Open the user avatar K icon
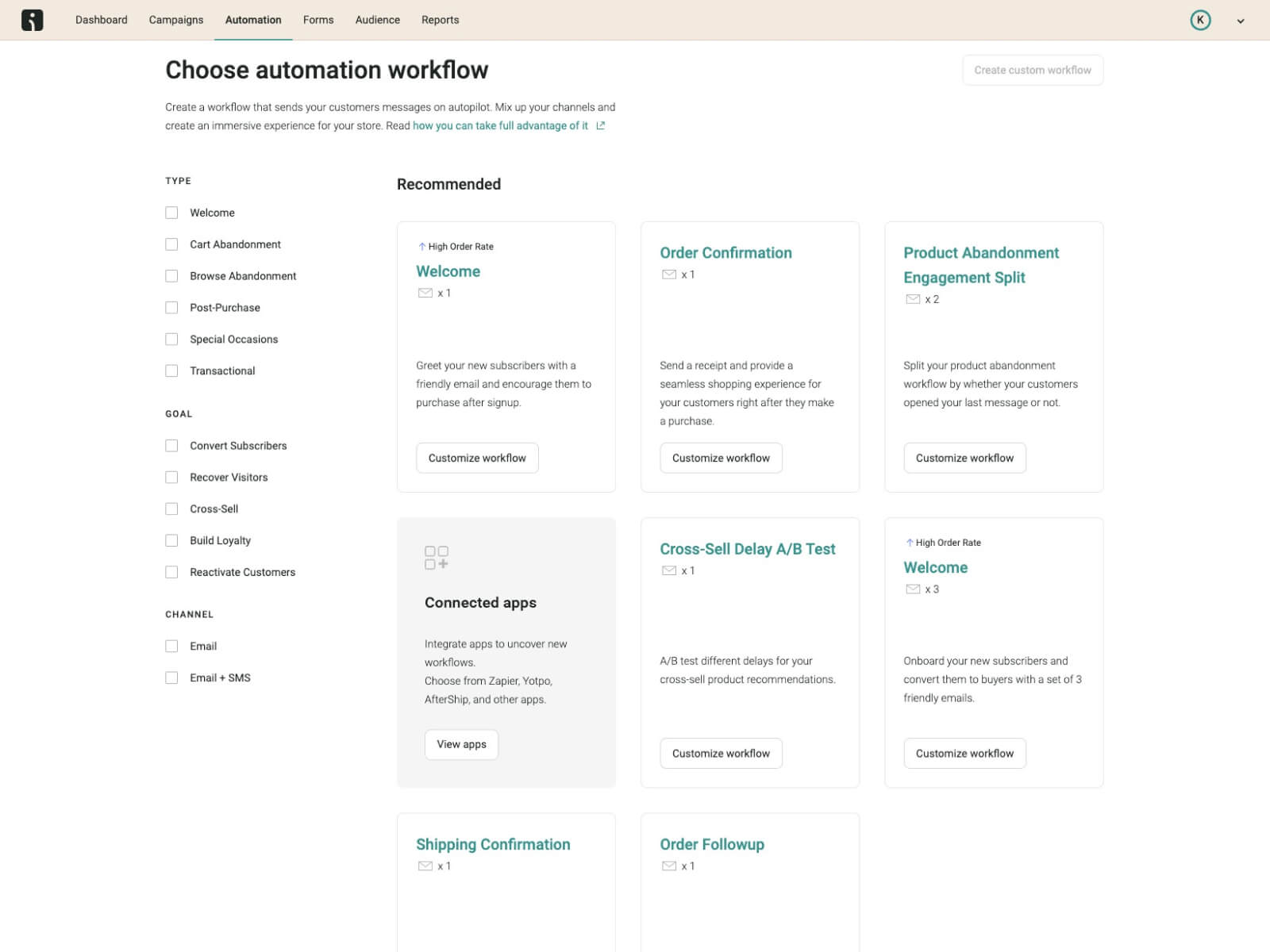 [x=1200, y=20]
